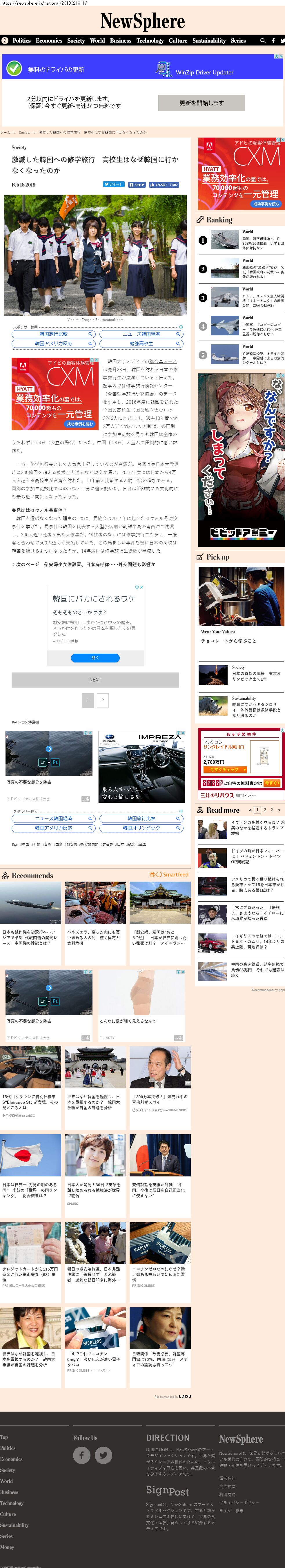Close the WinZip Driver Updater ad

tap(280, 56)
